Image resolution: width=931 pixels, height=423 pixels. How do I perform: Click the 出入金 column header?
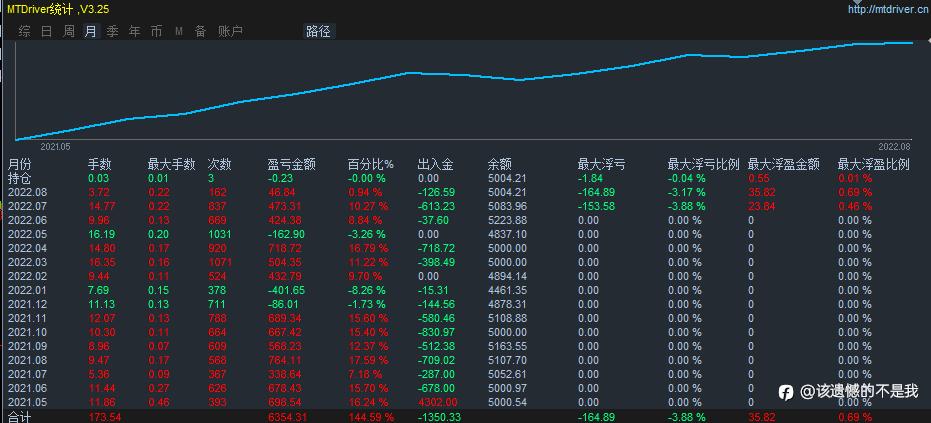tap(435, 165)
